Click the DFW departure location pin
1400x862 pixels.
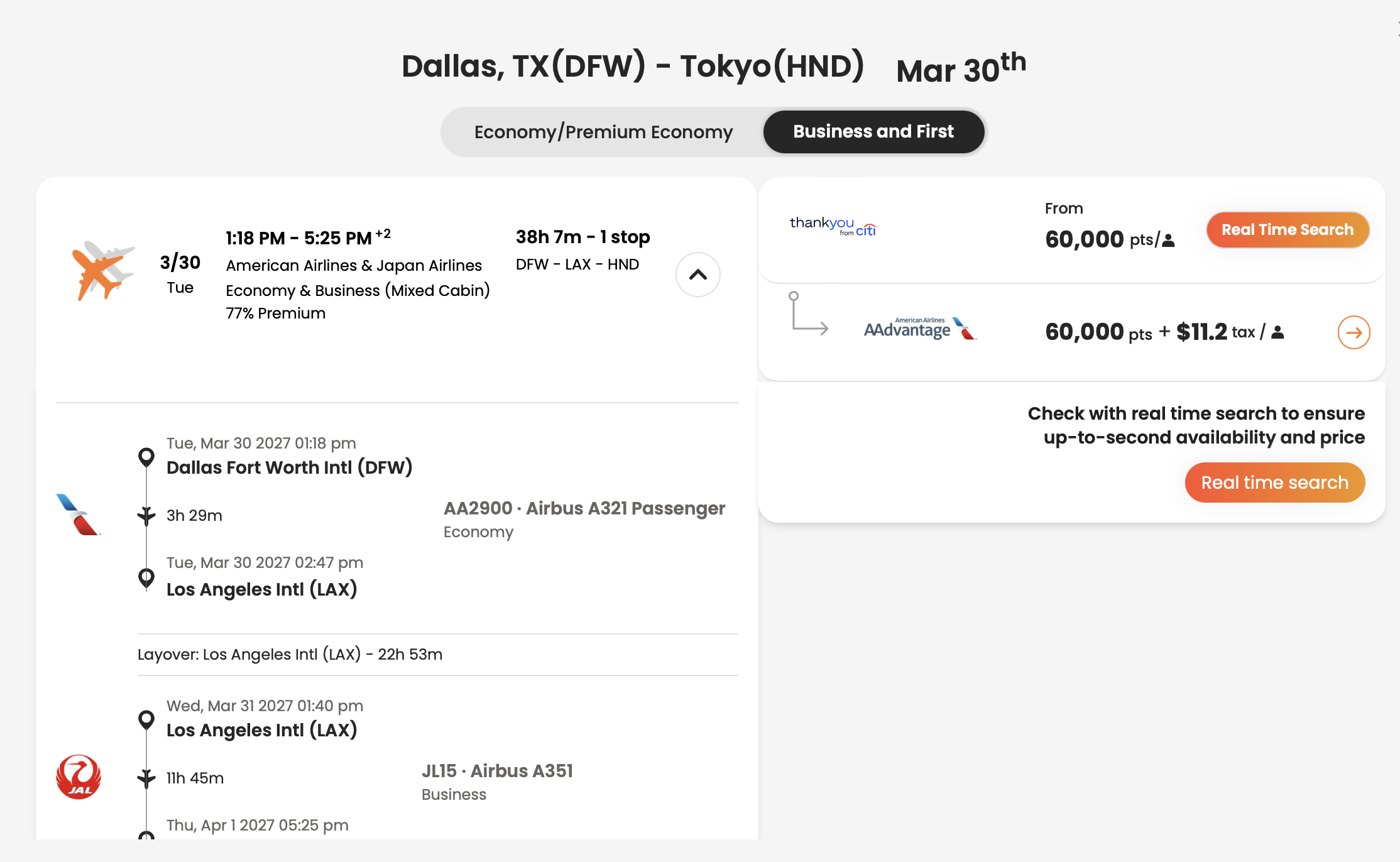click(x=146, y=457)
